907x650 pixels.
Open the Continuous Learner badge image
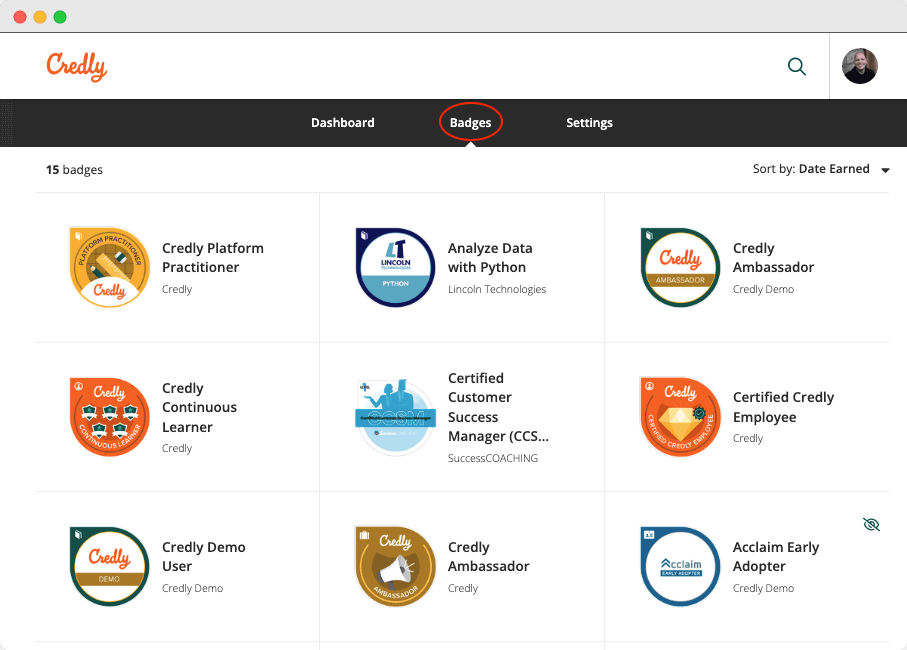pos(109,417)
